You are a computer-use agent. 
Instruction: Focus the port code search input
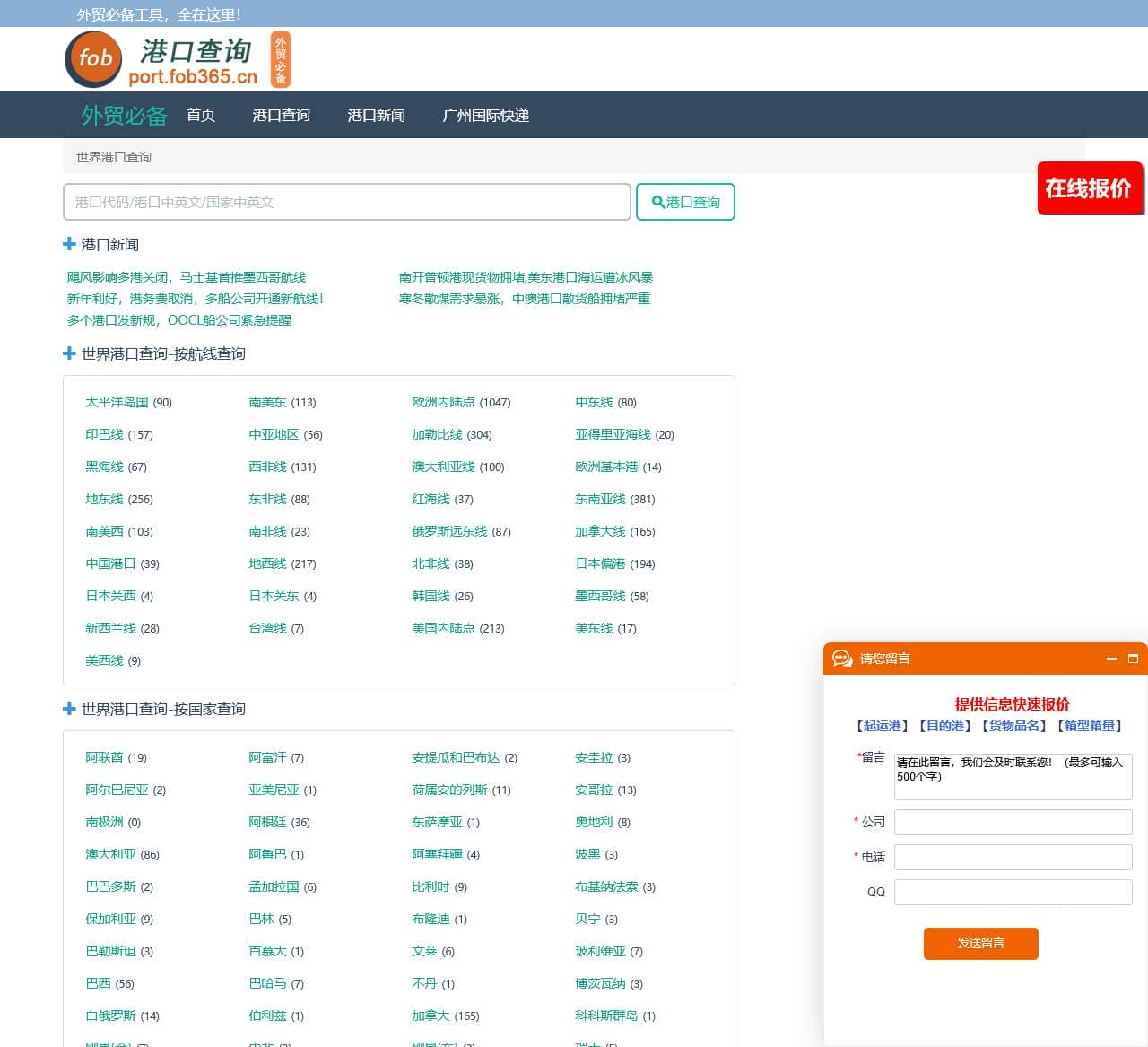click(x=346, y=202)
